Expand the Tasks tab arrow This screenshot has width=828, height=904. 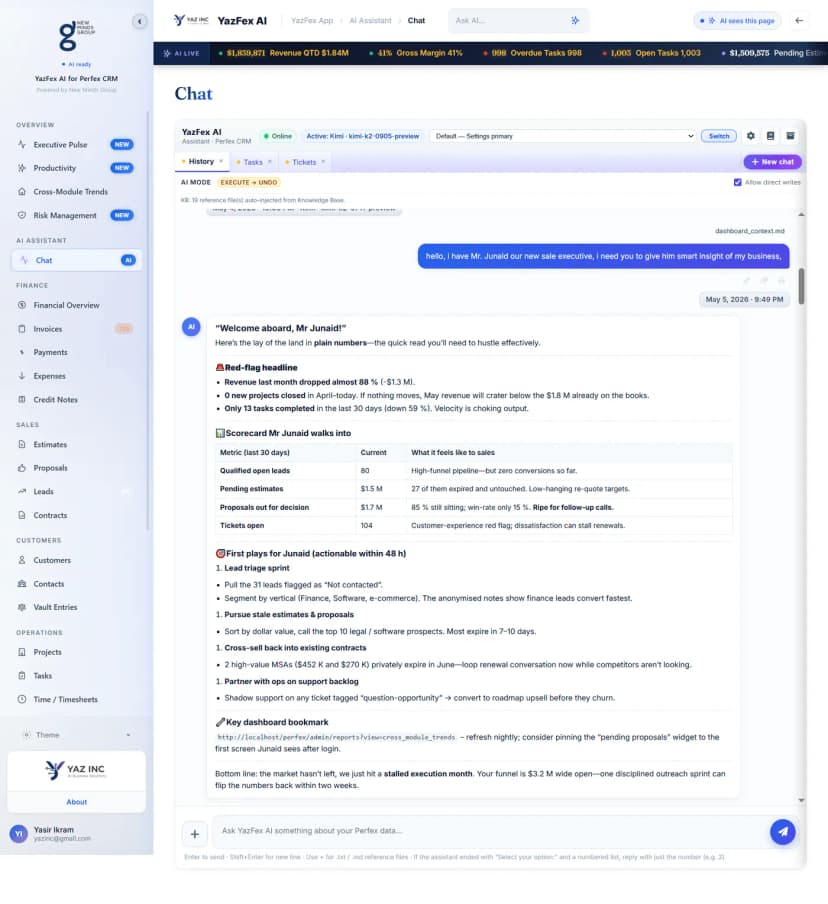tap(270, 163)
